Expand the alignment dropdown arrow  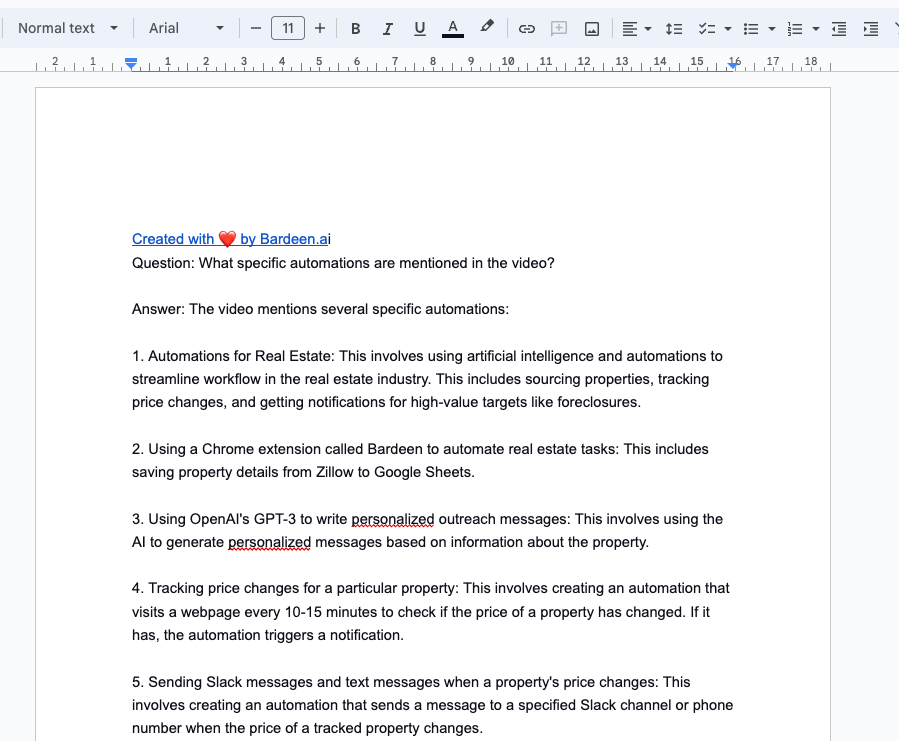point(648,28)
